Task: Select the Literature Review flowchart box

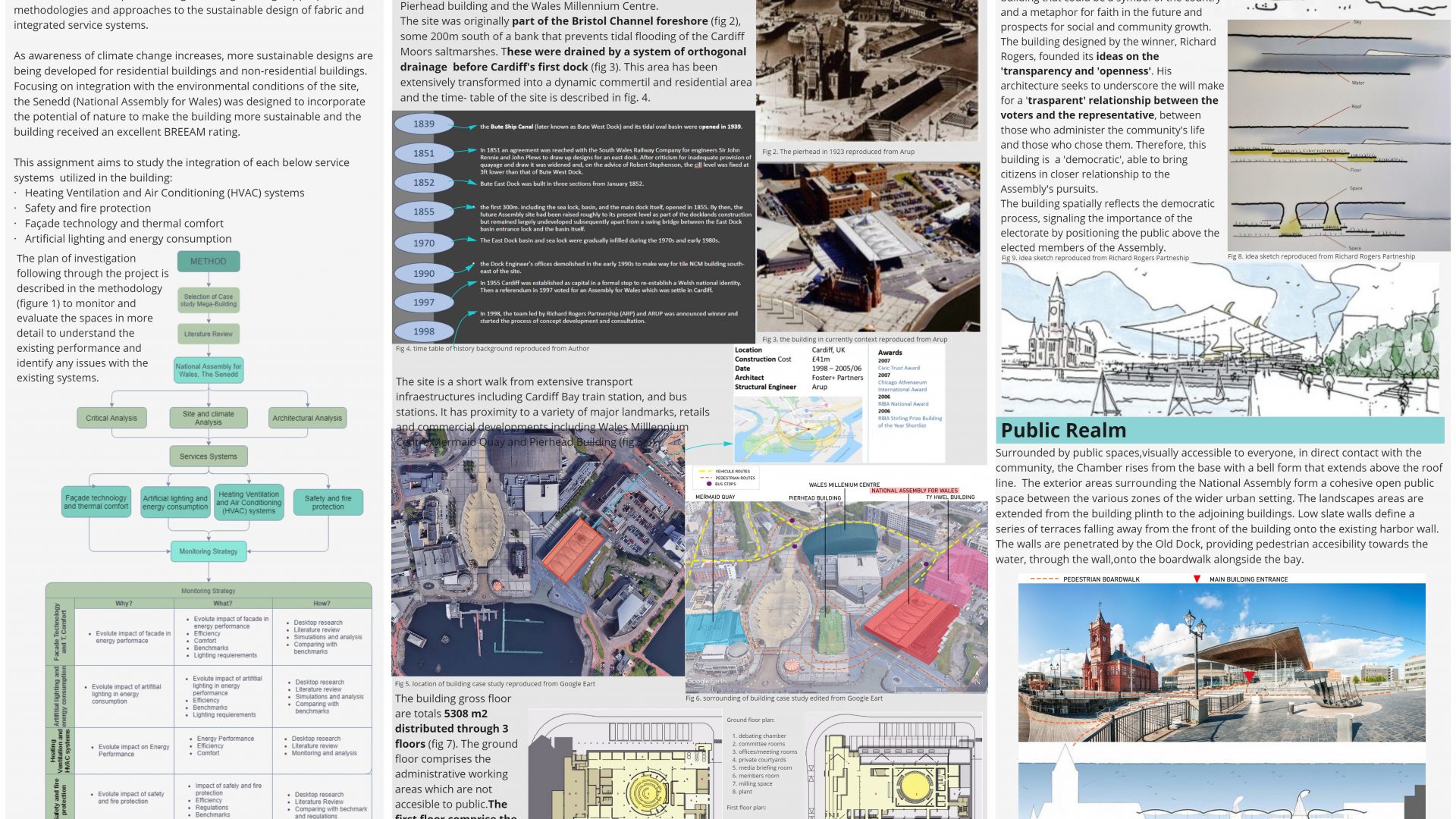Action: 209,334
